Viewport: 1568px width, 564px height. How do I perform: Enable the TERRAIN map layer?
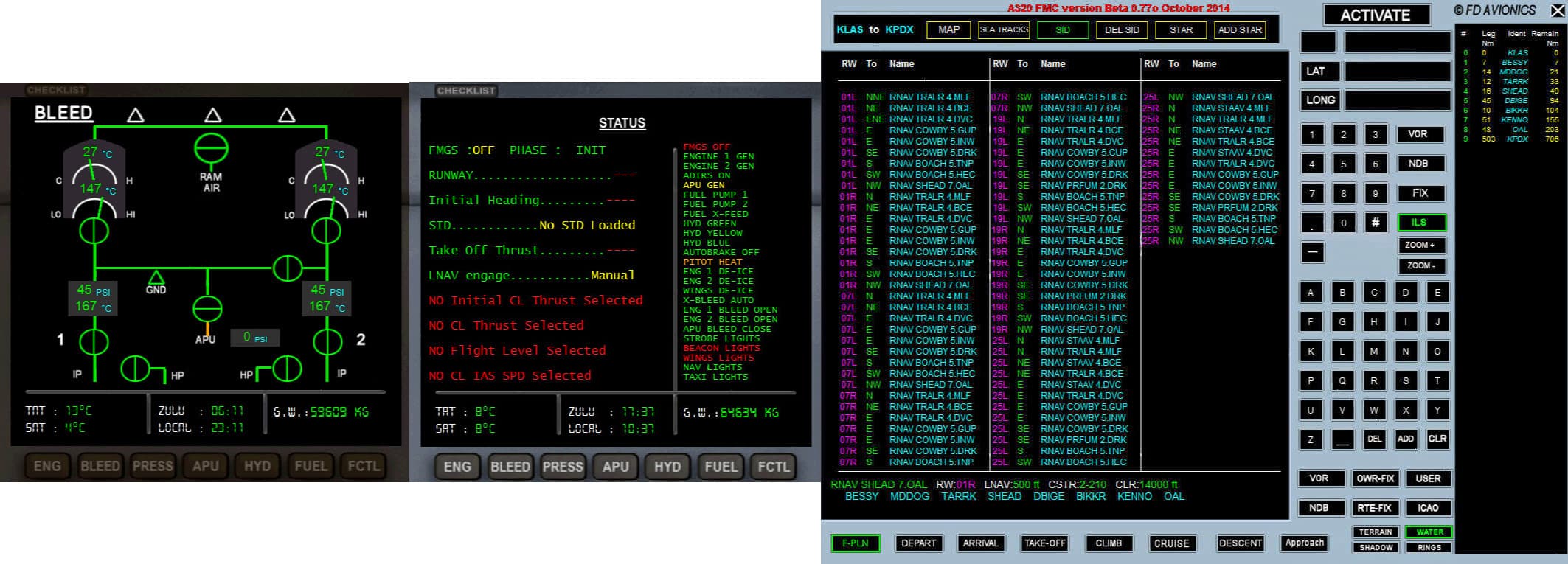click(x=1376, y=532)
